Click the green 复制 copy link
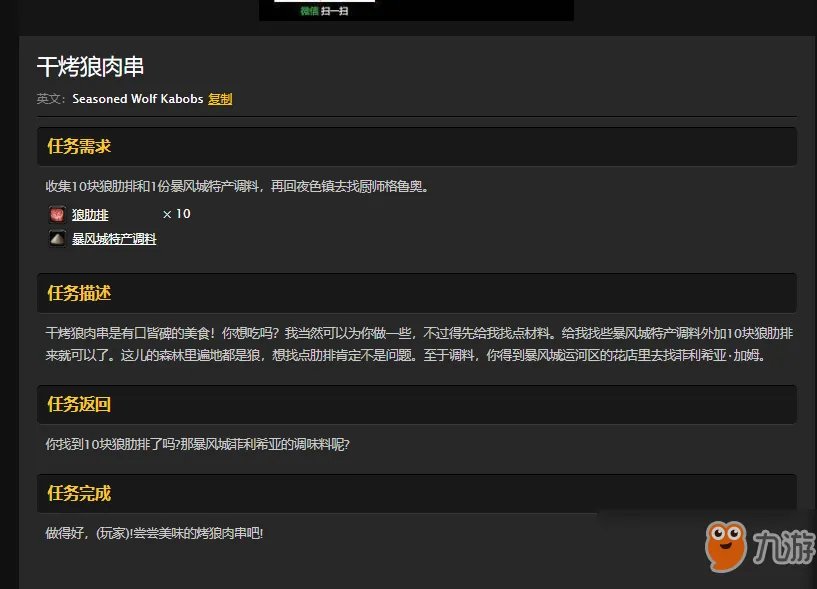The height and width of the screenshot is (589, 817). [x=220, y=99]
